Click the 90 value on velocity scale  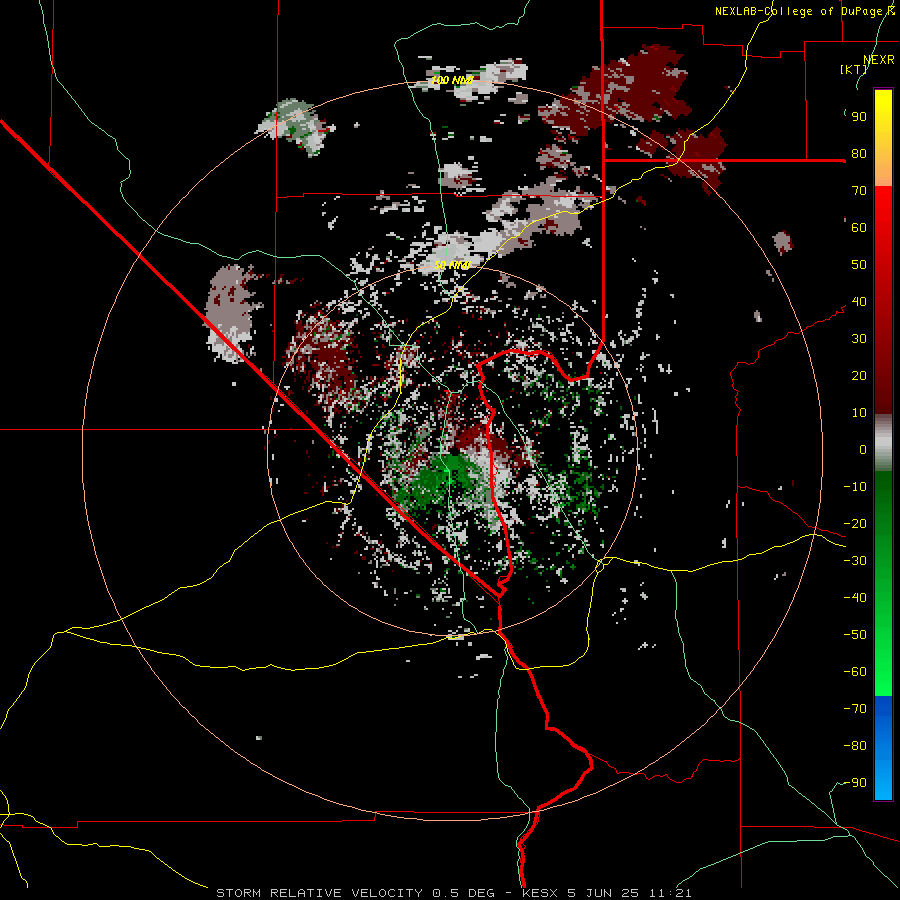(859, 117)
